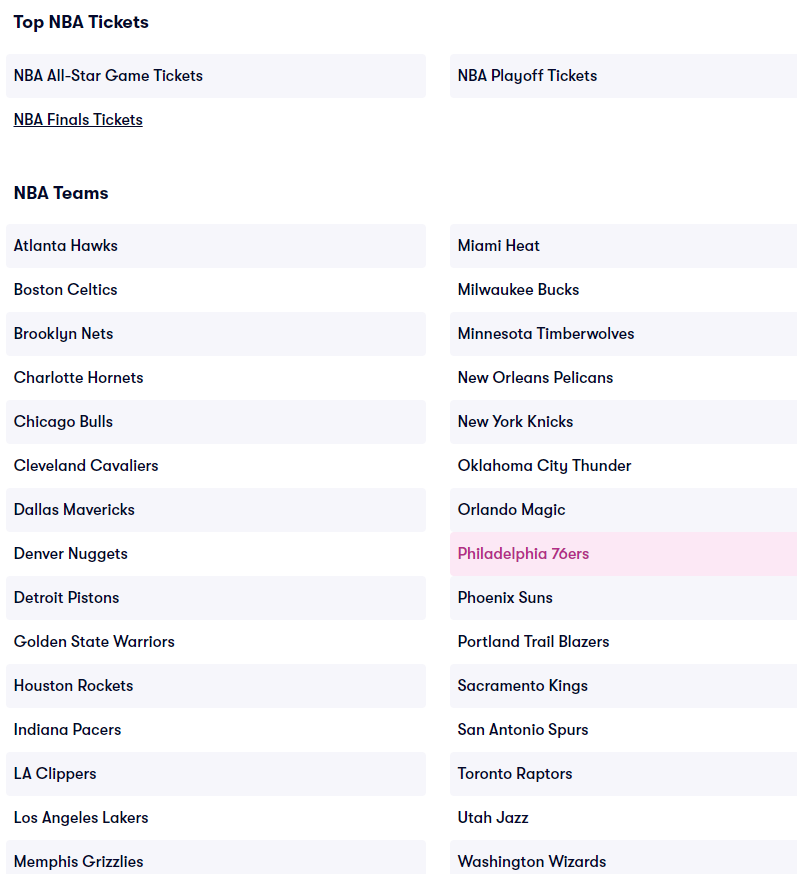This screenshot has width=797, height=874.
Task: Go to Dallas Mavericks tickets
Action: (216, 510)
